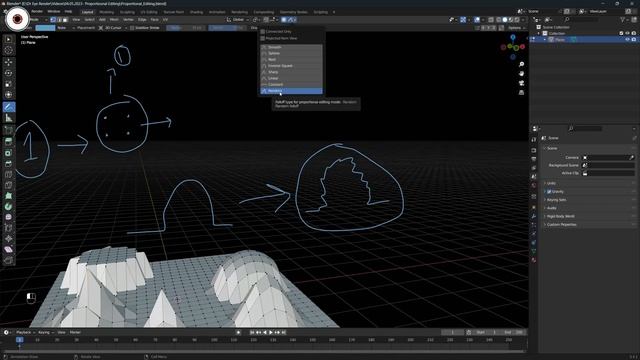Open the Modifiers wrench tab in Properties

[534, 216]
